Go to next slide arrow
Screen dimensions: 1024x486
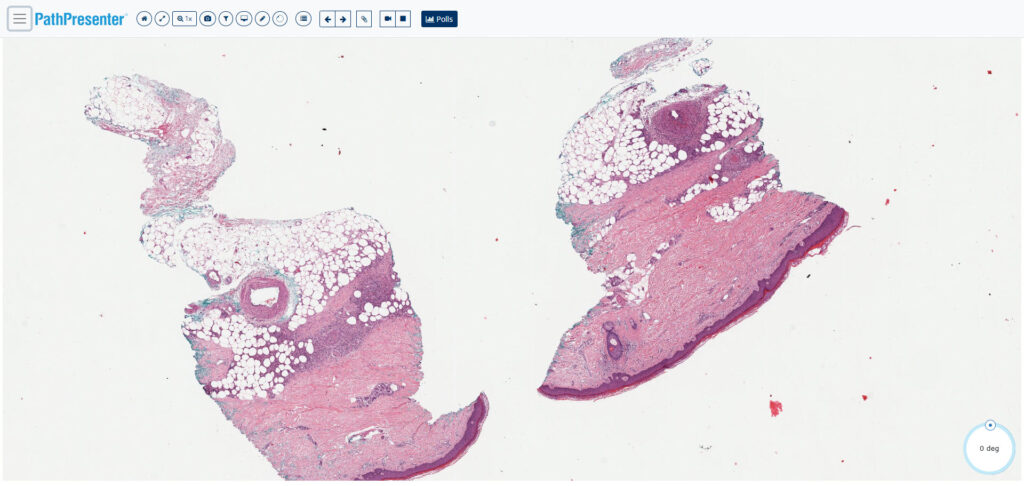tap(343, 19)
